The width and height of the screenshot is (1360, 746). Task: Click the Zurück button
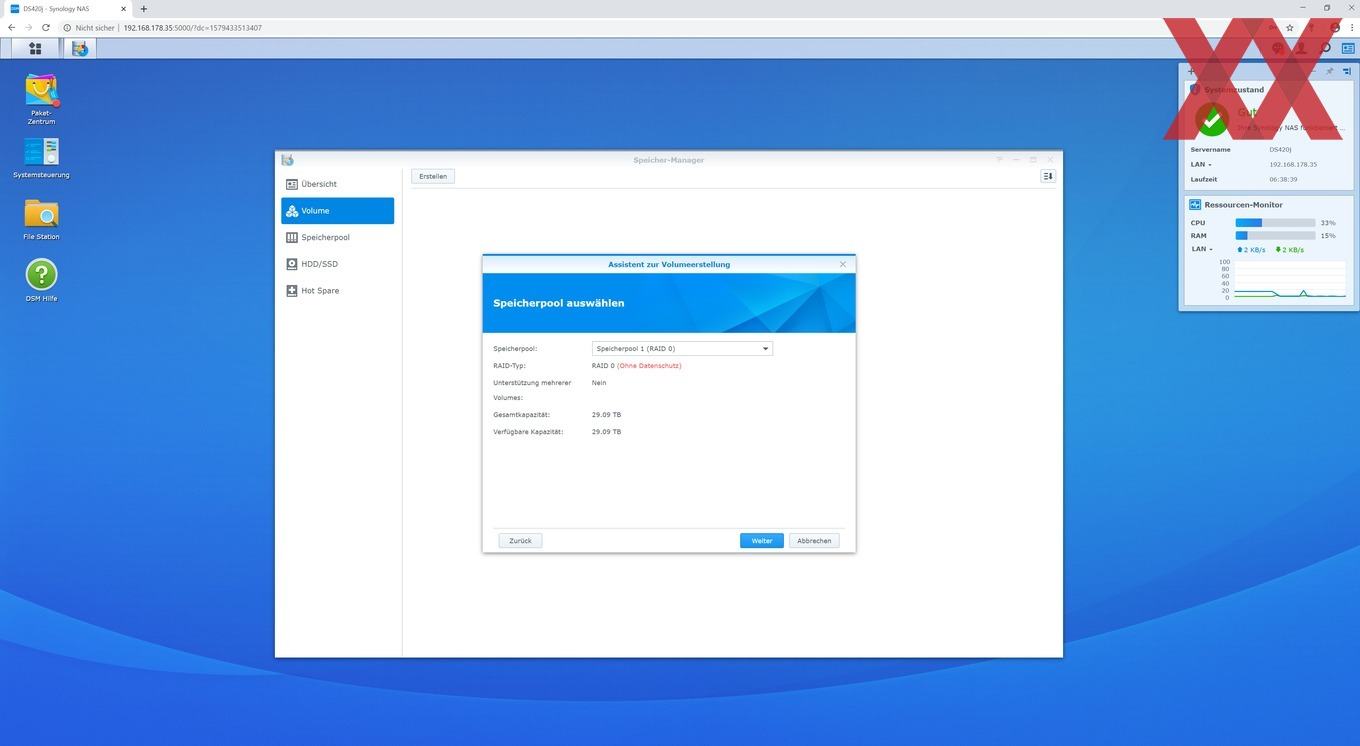coord(520,541)
